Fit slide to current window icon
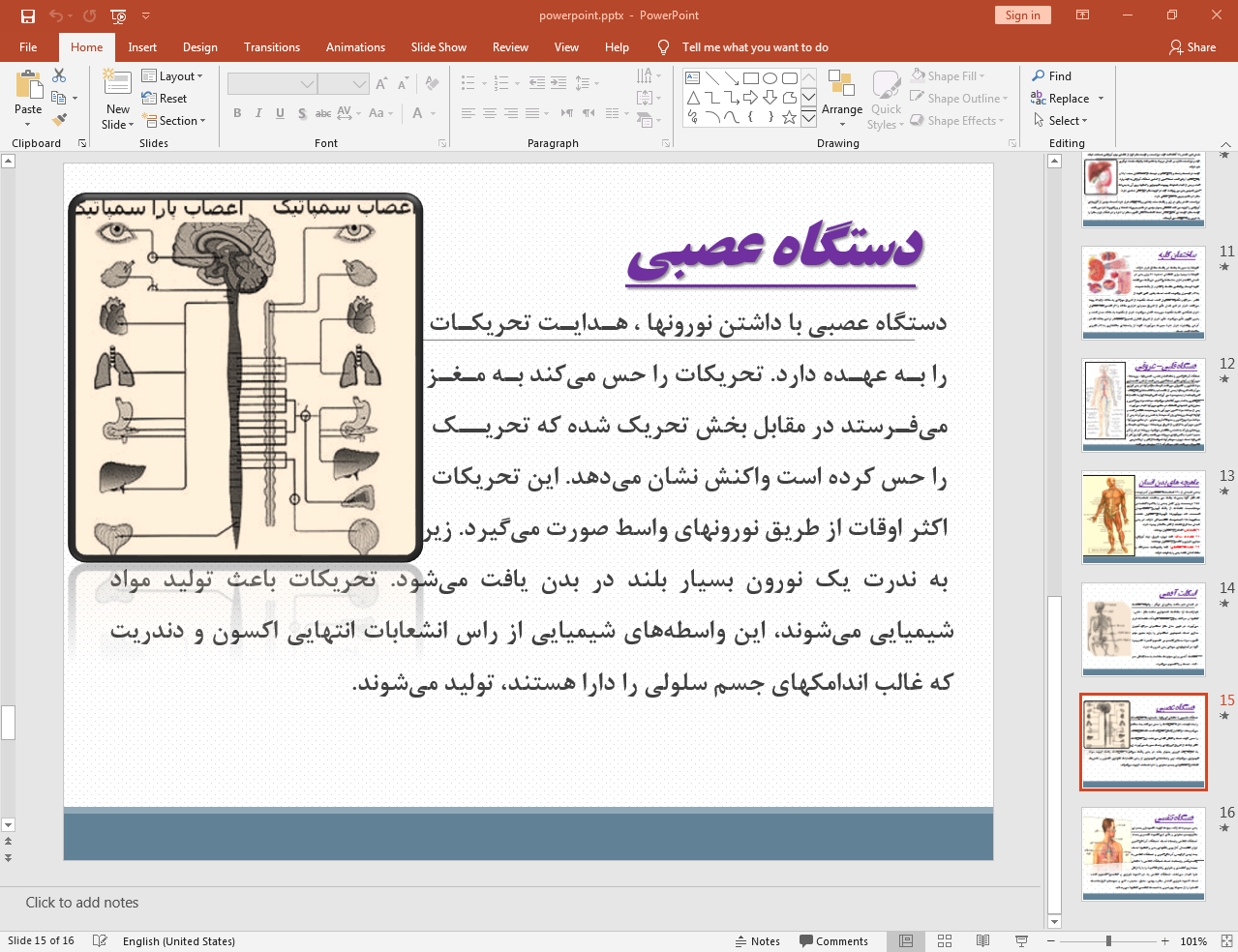 (1225, 940)
